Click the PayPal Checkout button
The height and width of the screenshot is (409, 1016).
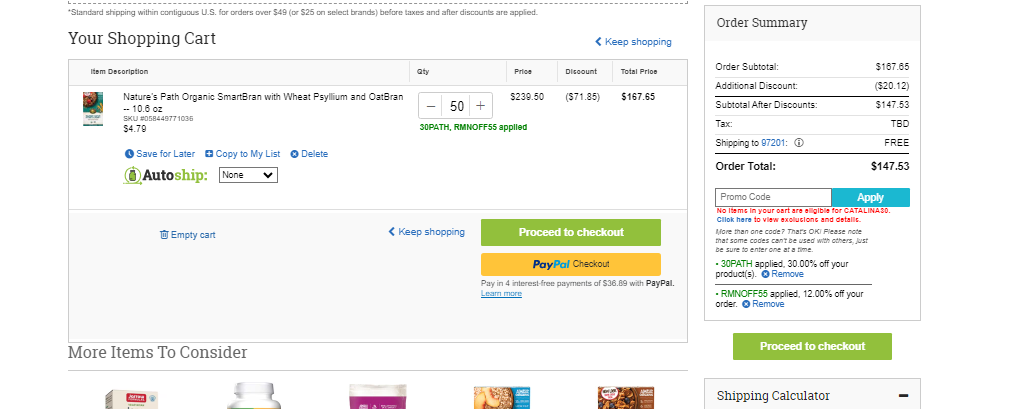[x=571, y=264]
